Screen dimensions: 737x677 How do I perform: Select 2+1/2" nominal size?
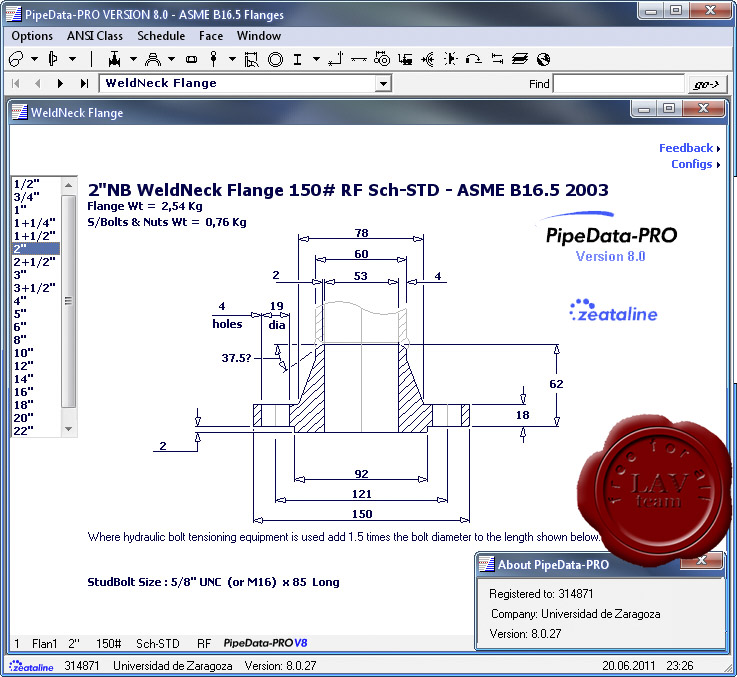coord(36,261)
